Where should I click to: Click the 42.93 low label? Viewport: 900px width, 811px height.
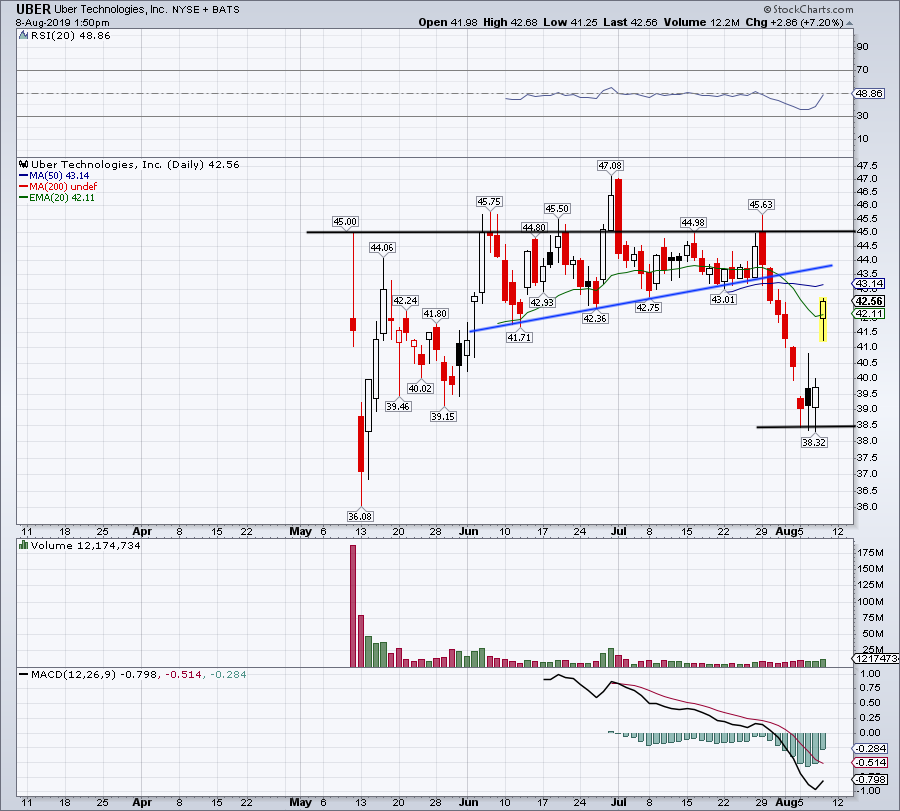coord(542,302)
